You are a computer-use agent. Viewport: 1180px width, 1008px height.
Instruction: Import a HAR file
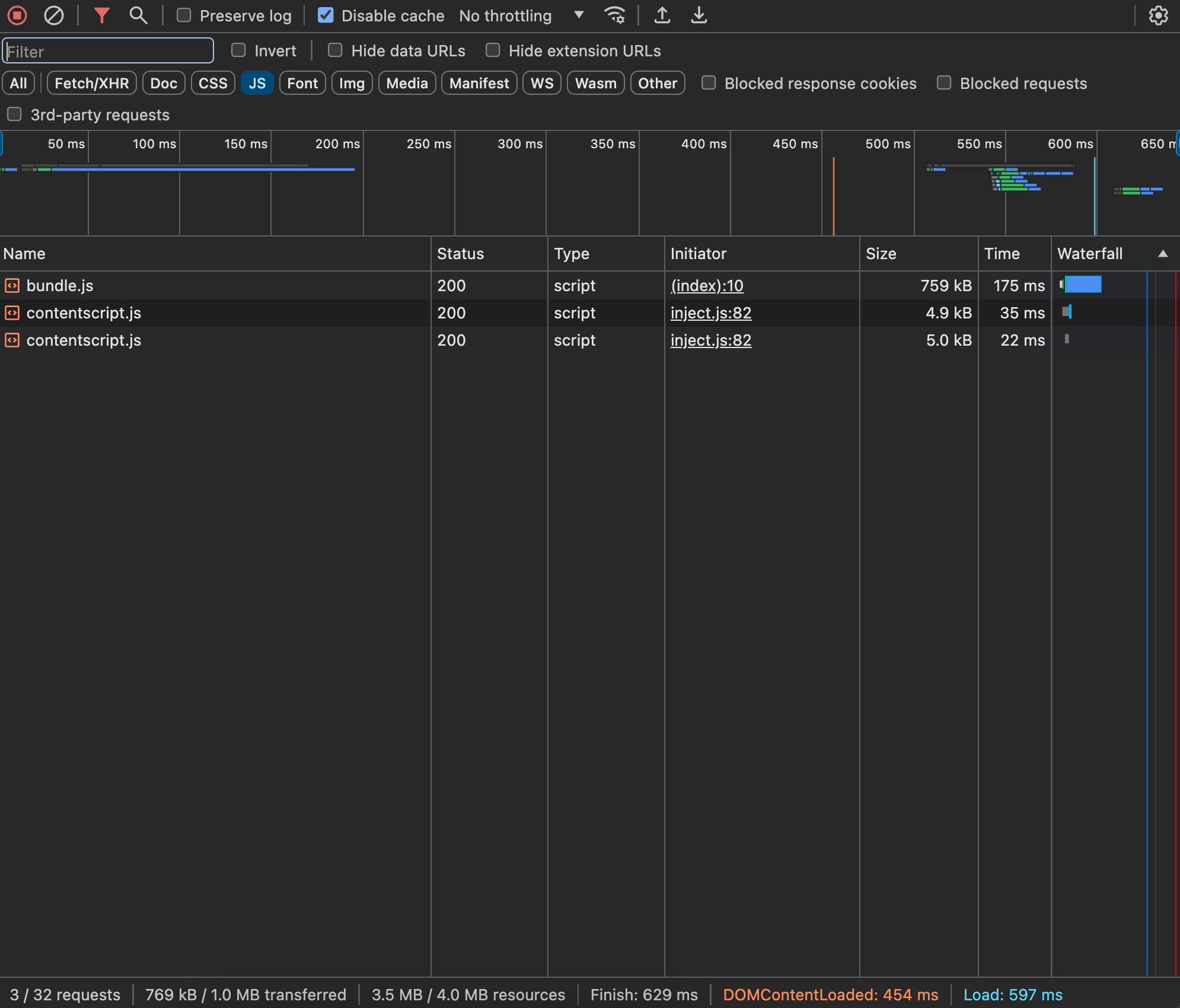pyautogui.click(x=663, y=15)
